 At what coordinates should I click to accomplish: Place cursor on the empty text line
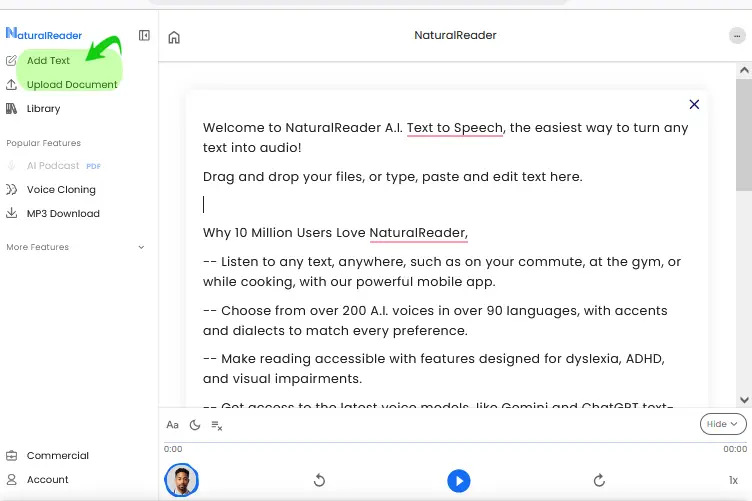[x=446, y=205]
